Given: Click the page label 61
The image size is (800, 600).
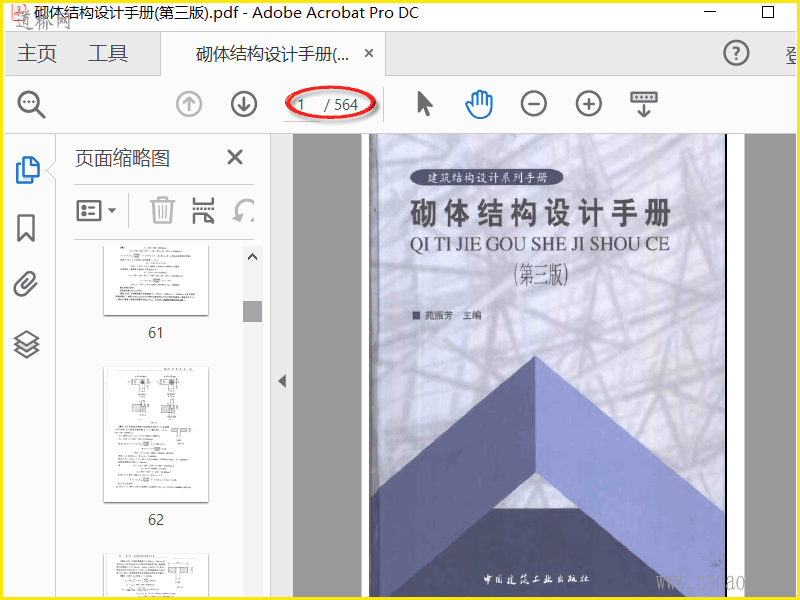Looking at the screenshot, I should [x=156, y=333].
